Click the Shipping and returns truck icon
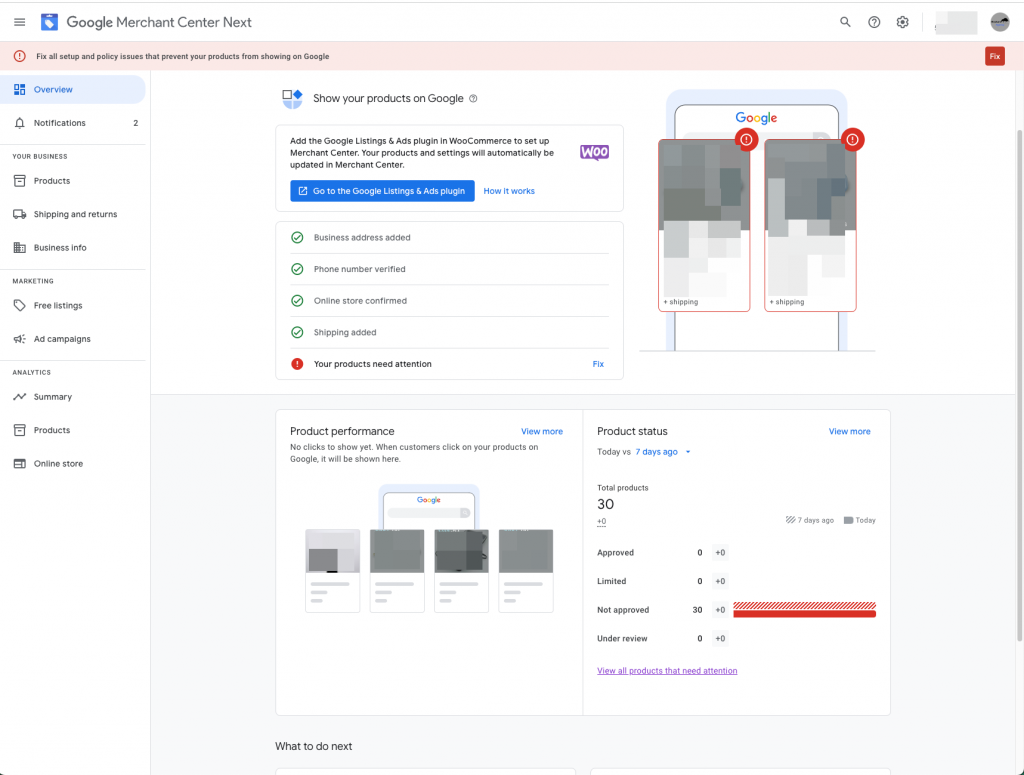Viewport: 1024px width, 775px height. [x=20, y=214]
